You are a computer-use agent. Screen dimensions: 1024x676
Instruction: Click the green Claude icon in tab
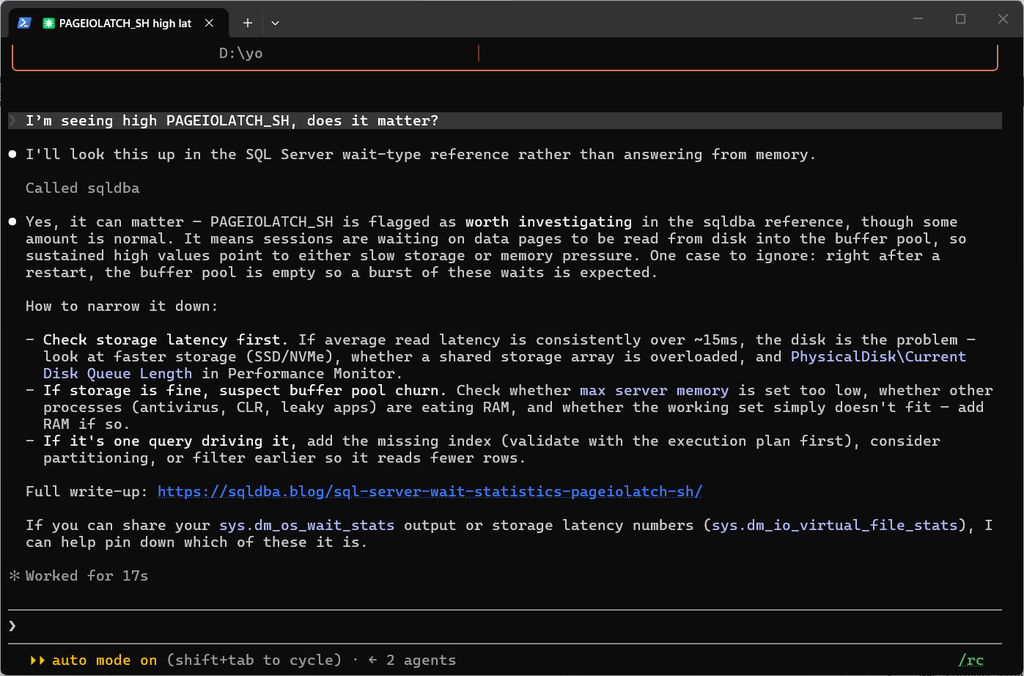pos(48,24)
